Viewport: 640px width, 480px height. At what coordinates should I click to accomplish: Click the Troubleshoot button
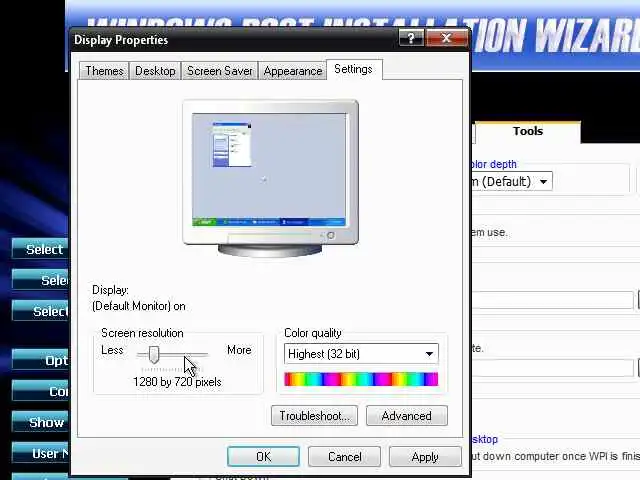(x=314, y=416)
